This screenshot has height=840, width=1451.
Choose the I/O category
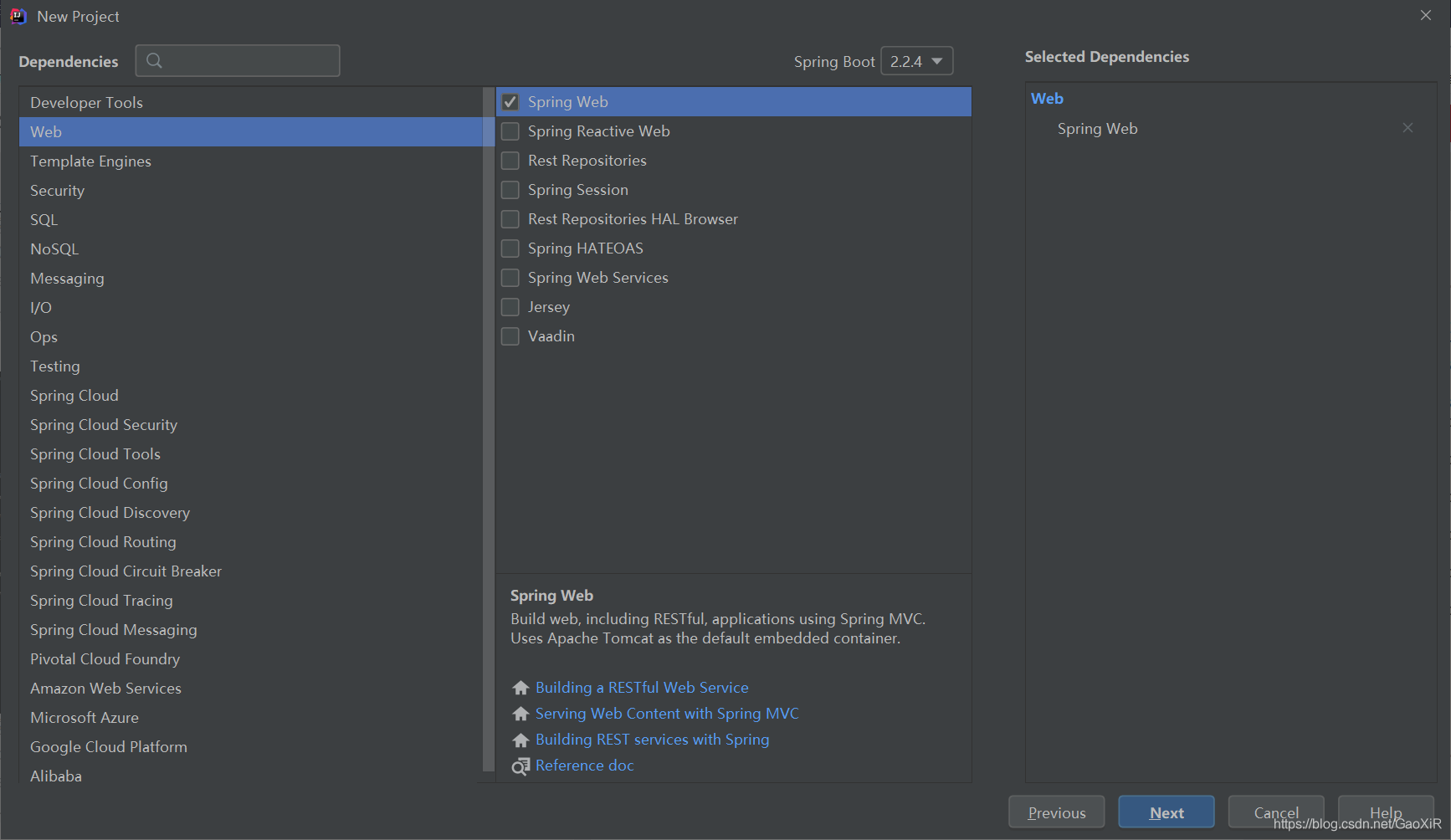coord(251,307)
